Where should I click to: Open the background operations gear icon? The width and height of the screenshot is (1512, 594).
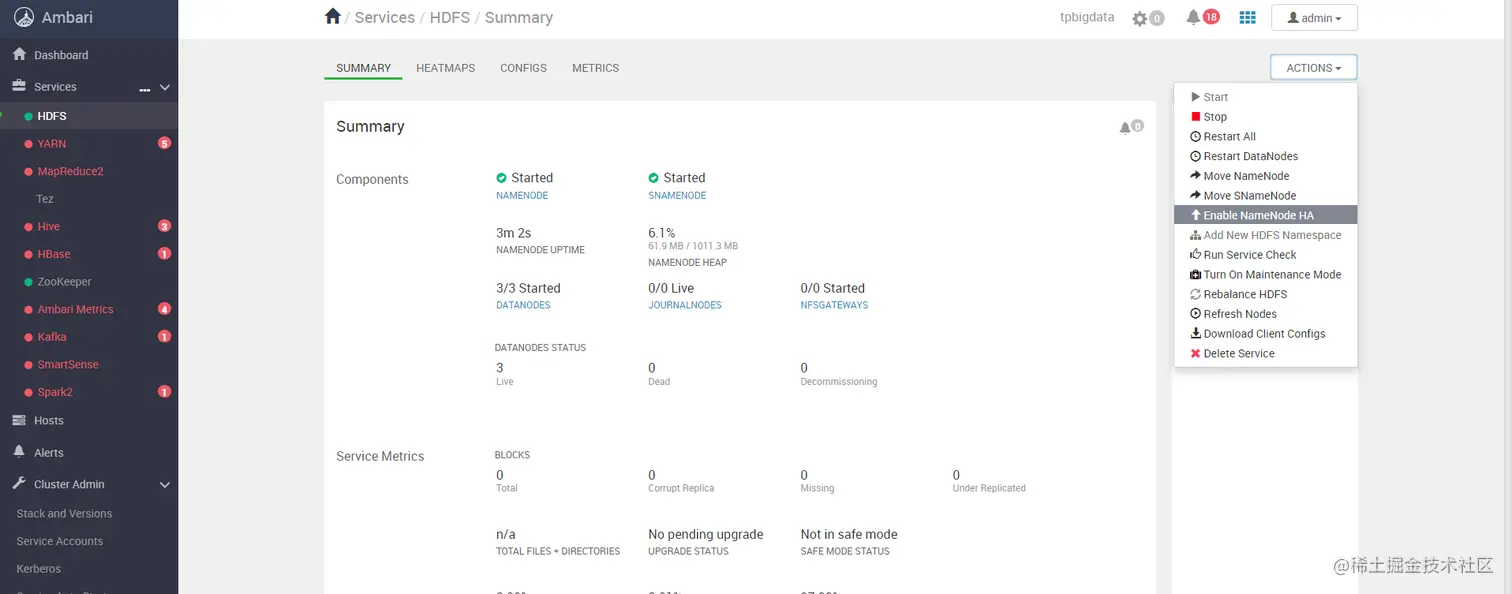[1140, 18]
